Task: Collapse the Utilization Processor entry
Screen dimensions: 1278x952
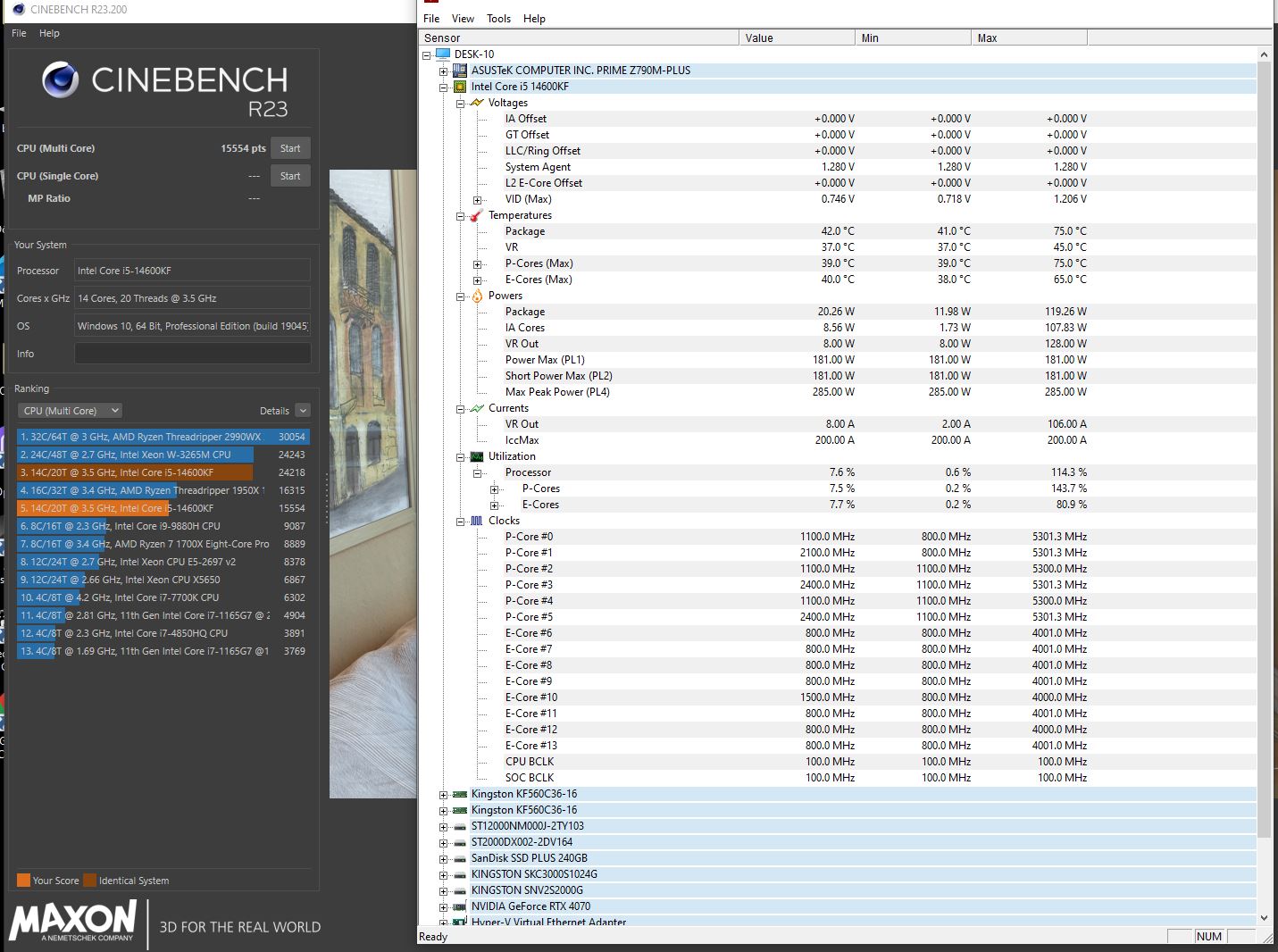Action: (x=478, y=472)
